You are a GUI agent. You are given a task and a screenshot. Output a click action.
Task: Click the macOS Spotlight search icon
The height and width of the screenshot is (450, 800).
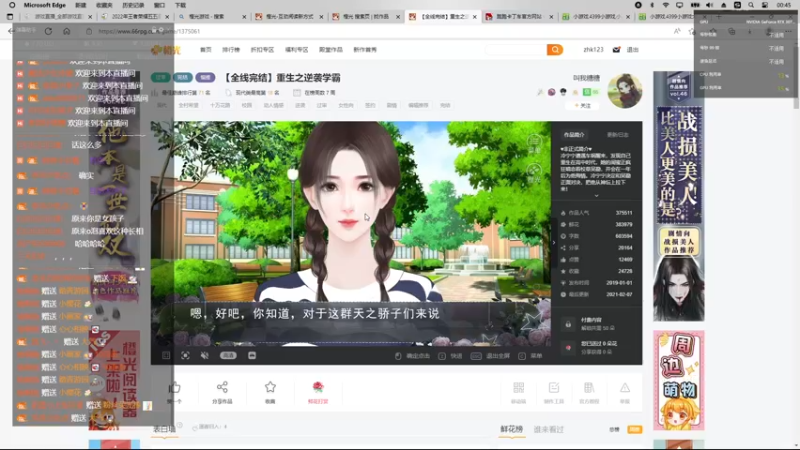tap(751, 5)
